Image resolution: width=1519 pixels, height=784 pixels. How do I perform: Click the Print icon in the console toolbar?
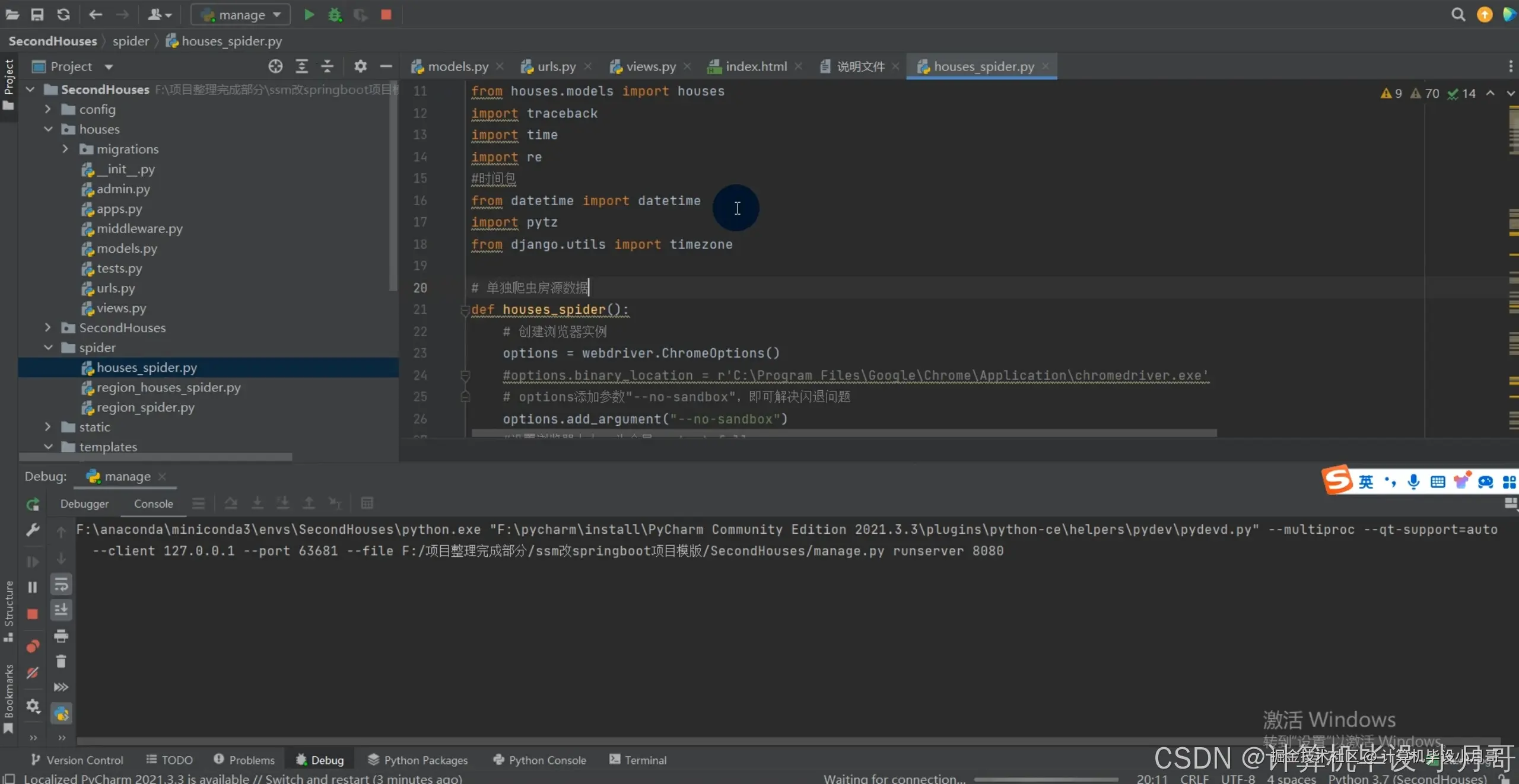61,636
